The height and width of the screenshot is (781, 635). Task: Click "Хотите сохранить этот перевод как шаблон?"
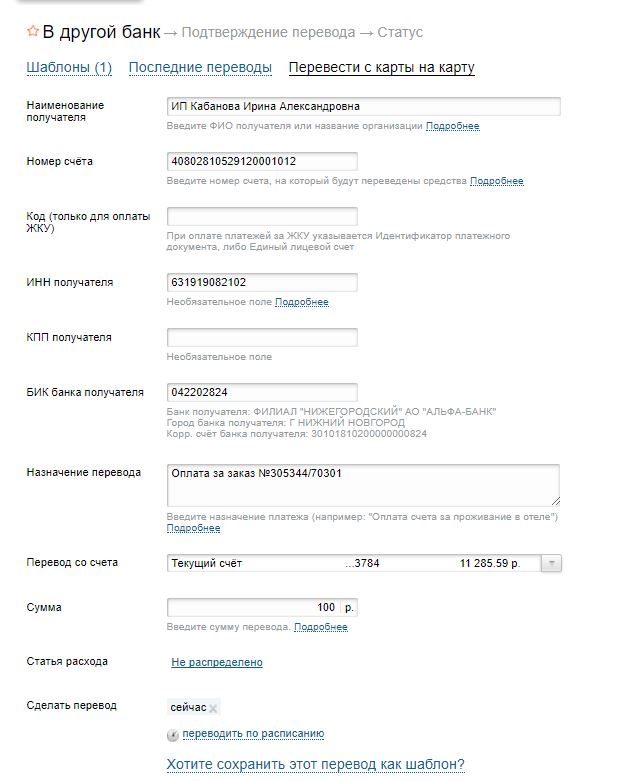click(315, 765)
